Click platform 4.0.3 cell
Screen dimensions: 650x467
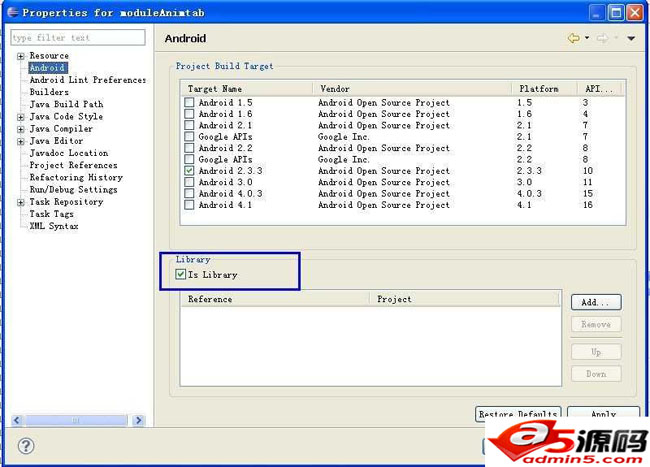529,194
